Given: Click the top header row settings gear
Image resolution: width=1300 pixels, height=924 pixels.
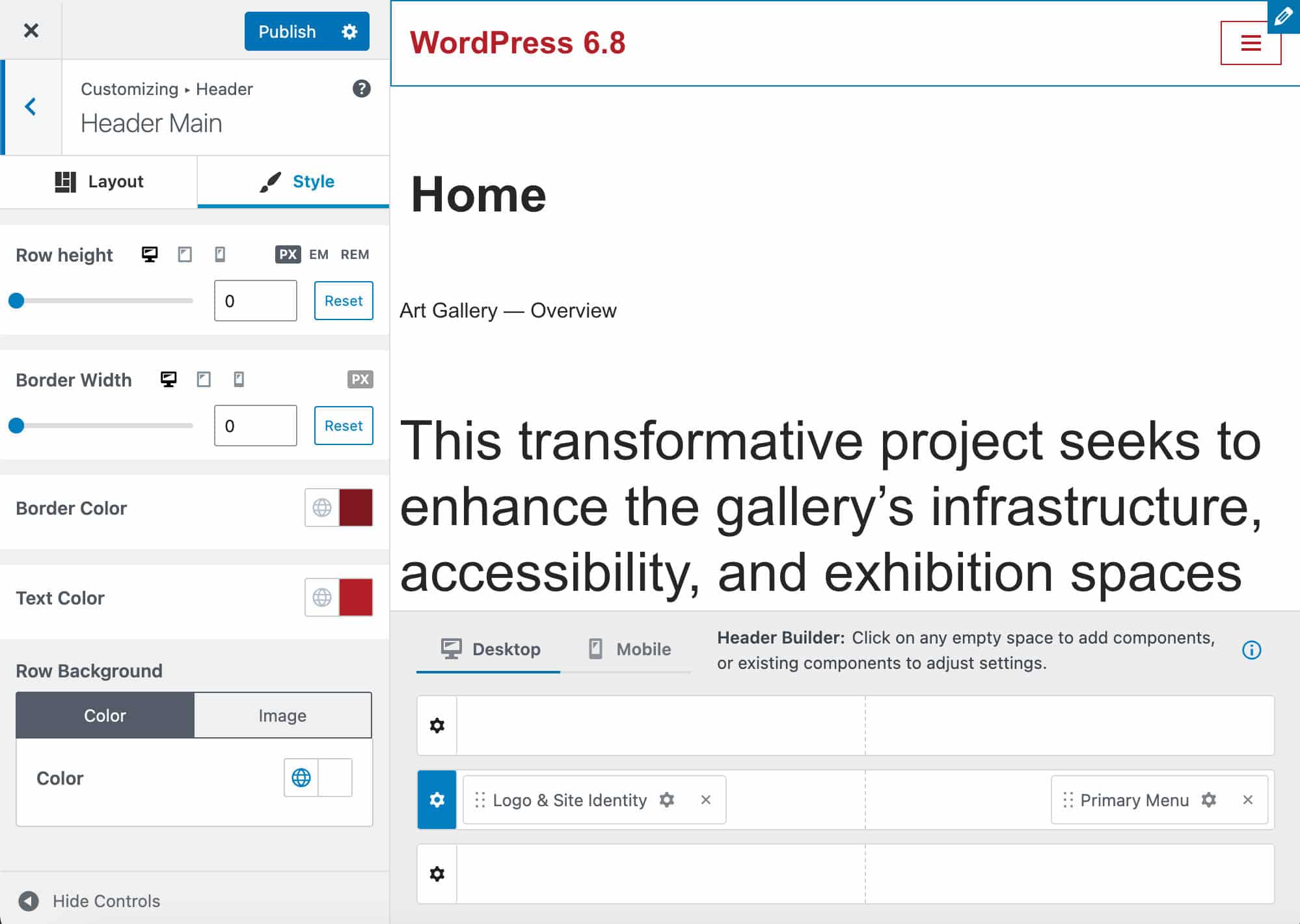Looking at the screenshot, I should pyautogui.click(x=437, y=726).
